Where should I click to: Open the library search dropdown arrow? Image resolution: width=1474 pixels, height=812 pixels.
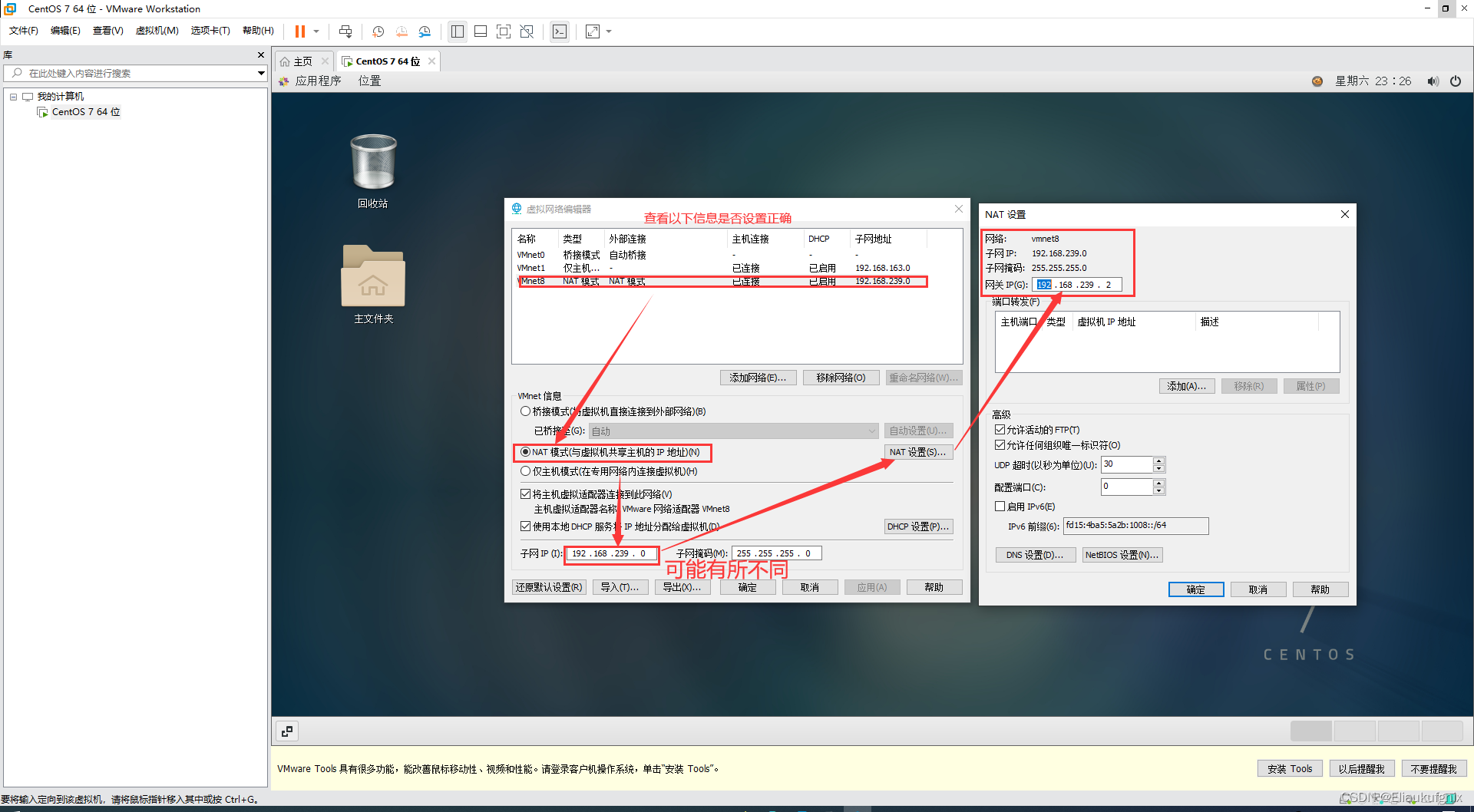[x=261, y=73]
